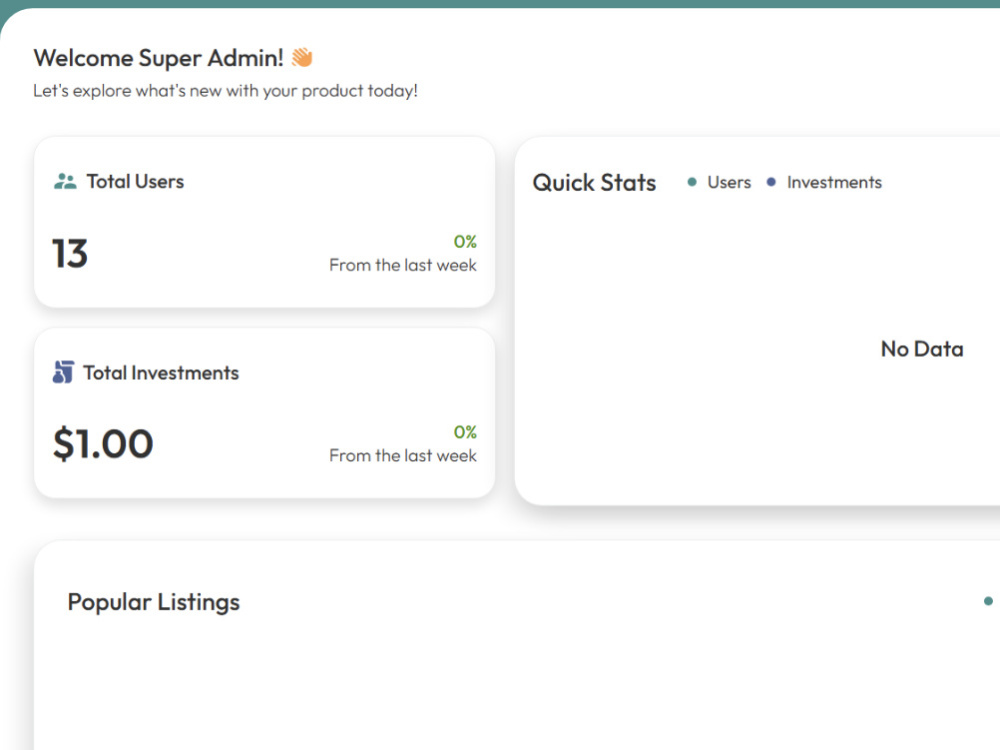
Task: Click the Users legend label
Action: pyautogui.click(x=729, y=182)
